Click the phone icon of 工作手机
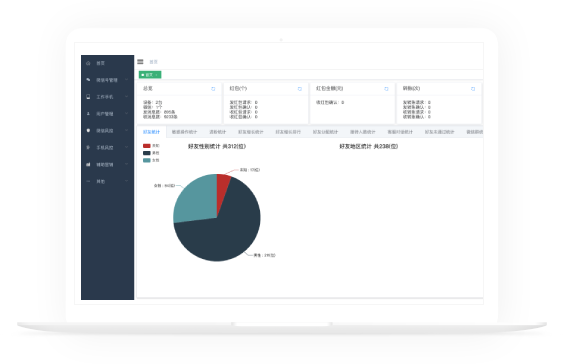This screenshot has height=364, width=563. coord(88,97)
